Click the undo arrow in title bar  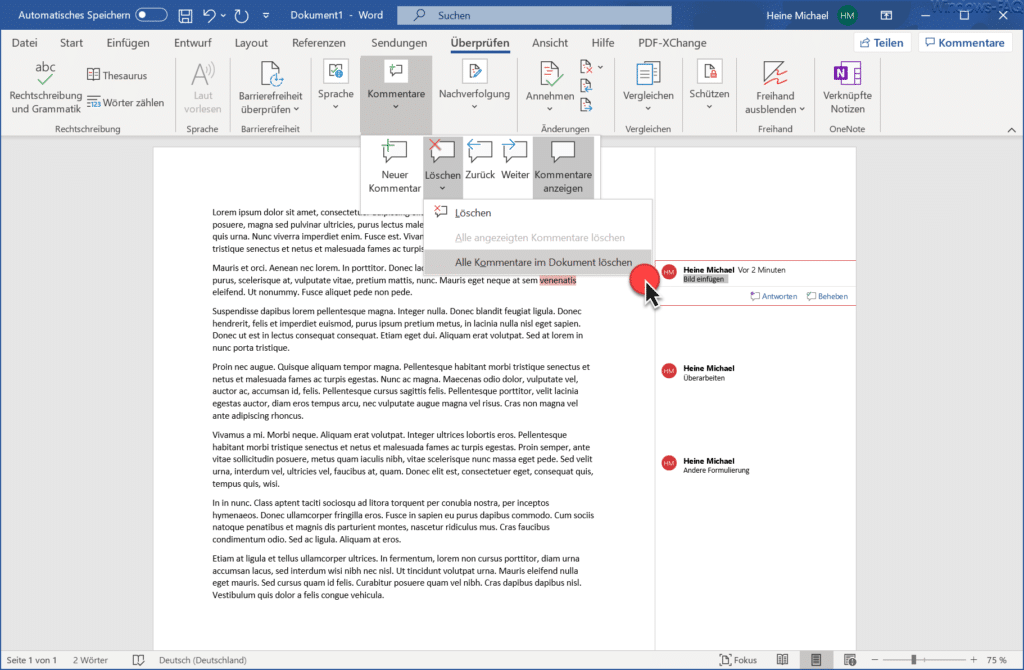[209, 15]
